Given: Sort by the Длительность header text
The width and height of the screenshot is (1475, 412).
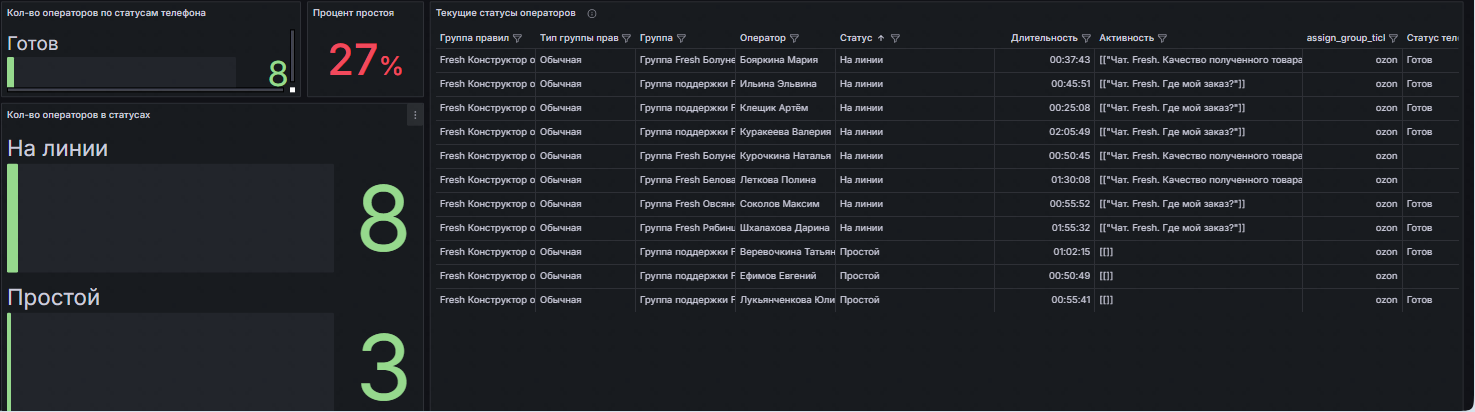Looking at the screenshot, I should click(x=1044, y=39).
